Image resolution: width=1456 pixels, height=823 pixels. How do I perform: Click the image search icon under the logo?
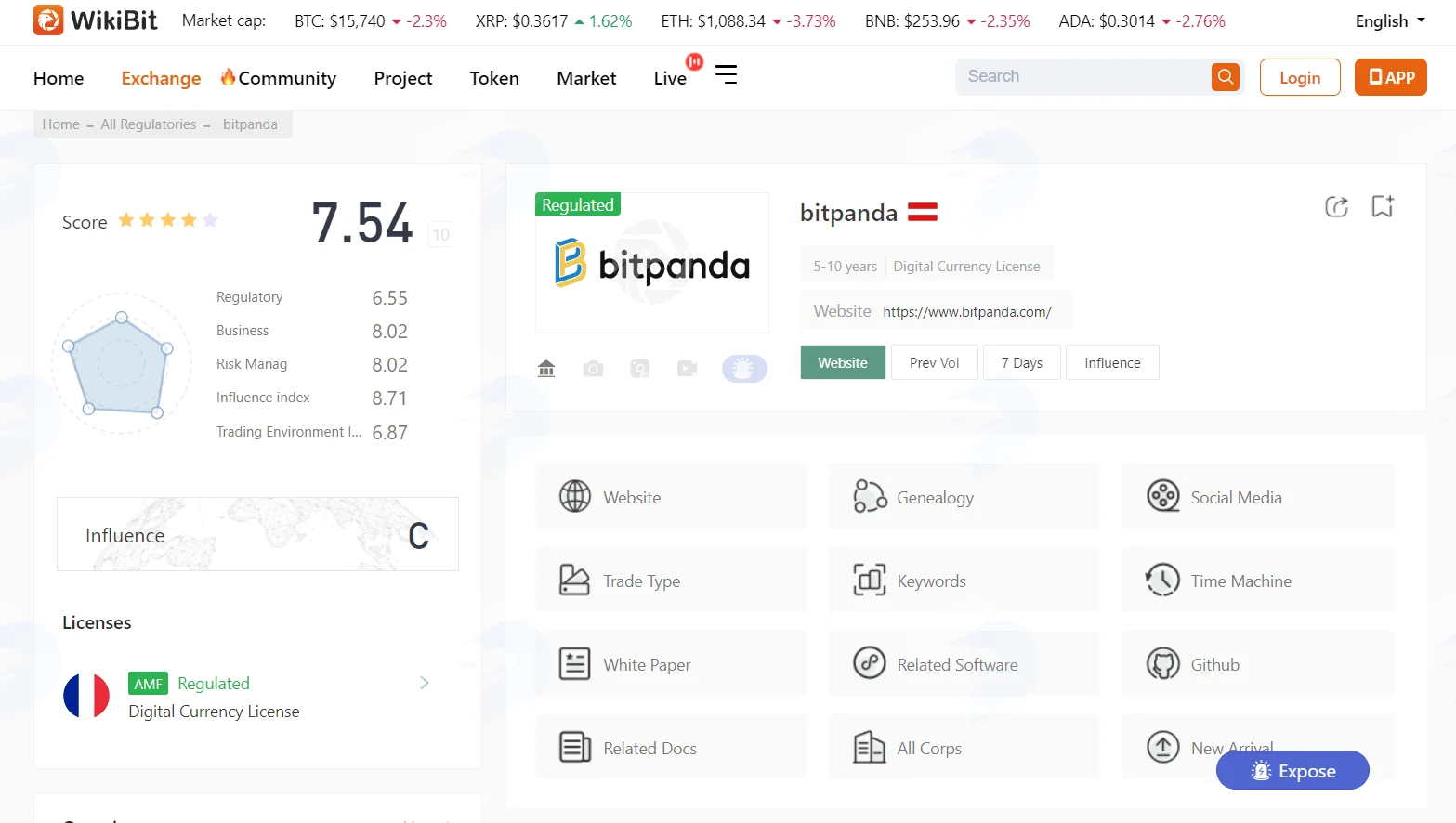pyautogui.click(x=640, y=369)
